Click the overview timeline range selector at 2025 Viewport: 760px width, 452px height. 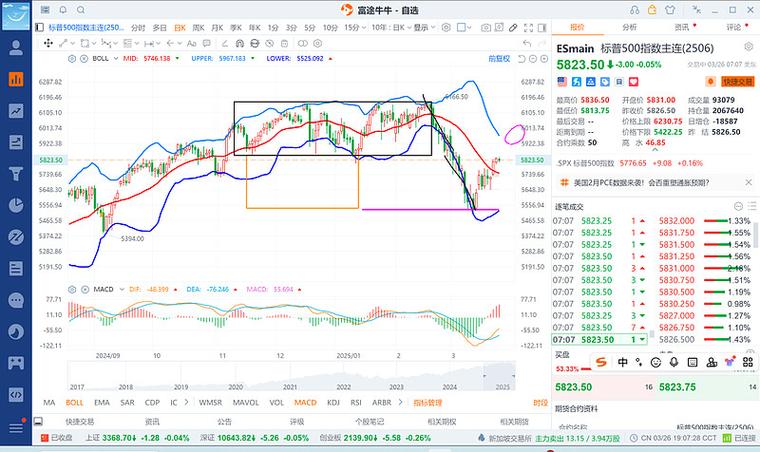click(499, 377)
